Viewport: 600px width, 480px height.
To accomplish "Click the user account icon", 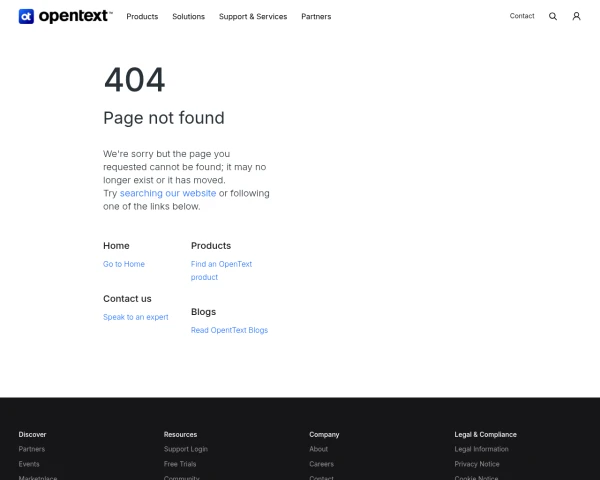I will 576,16.
